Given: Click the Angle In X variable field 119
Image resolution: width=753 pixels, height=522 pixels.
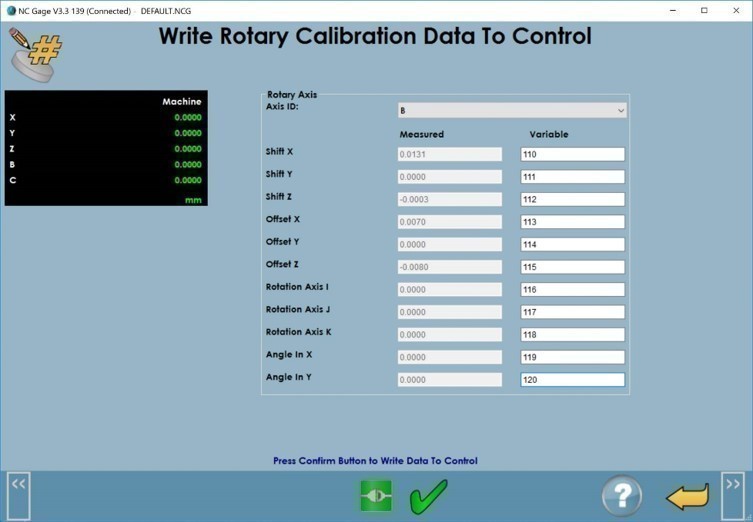Looking at the screenshot, I should click(572, 357).
